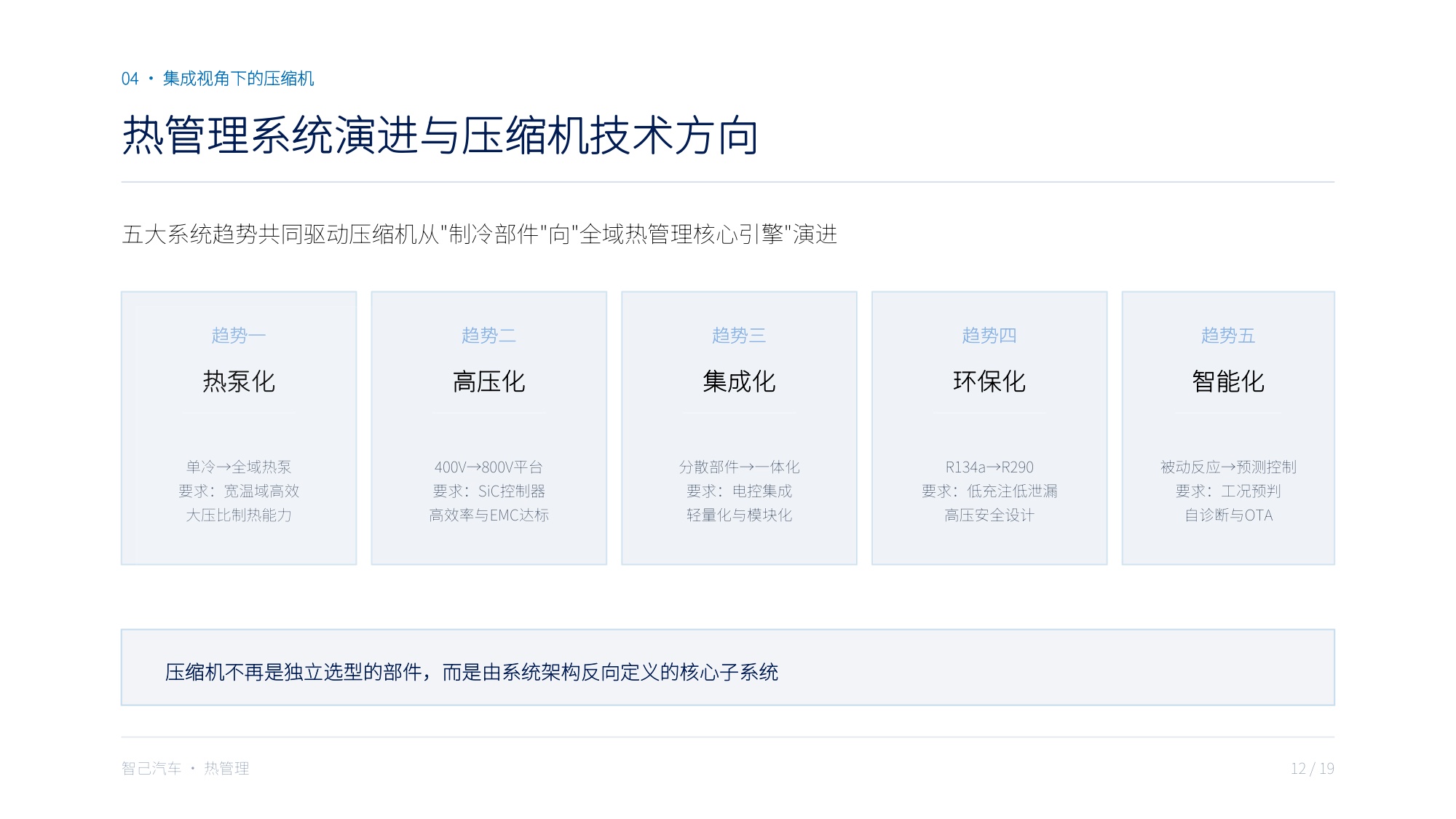Click the 趋势四 label

click(x=989, y=336)
